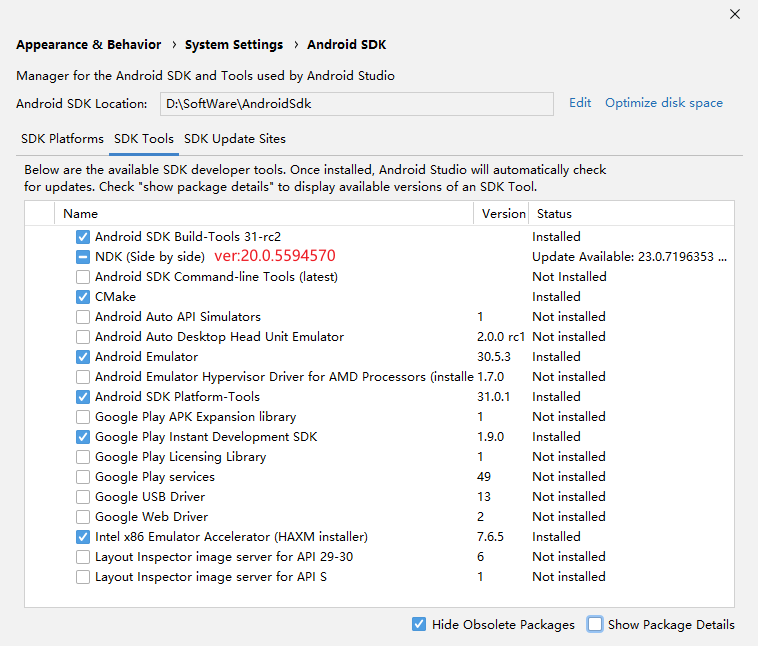Click version '7.6.5' of HAXM installer
The width and height of the screenshot is (758, 646).
click(x=490, y=537)
